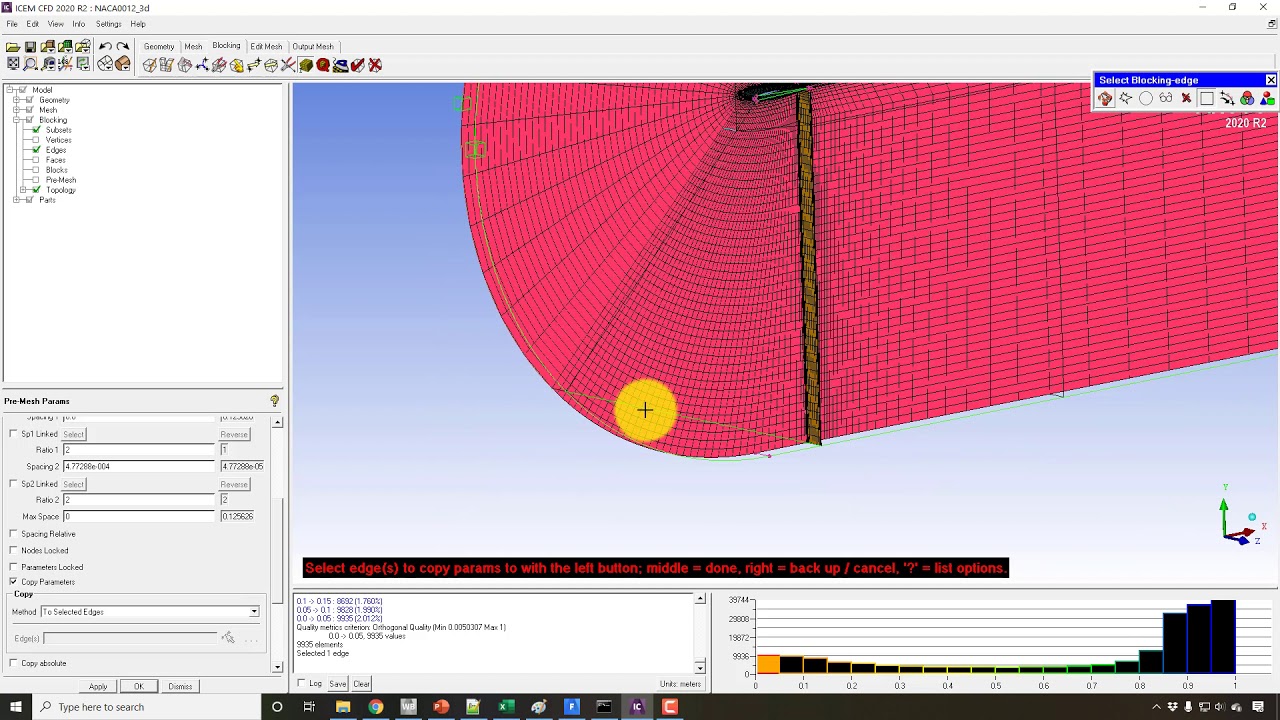Open Chrome from the Windows taskbar
Viewport: 1280px width, 720px height.
coord(375,707)
